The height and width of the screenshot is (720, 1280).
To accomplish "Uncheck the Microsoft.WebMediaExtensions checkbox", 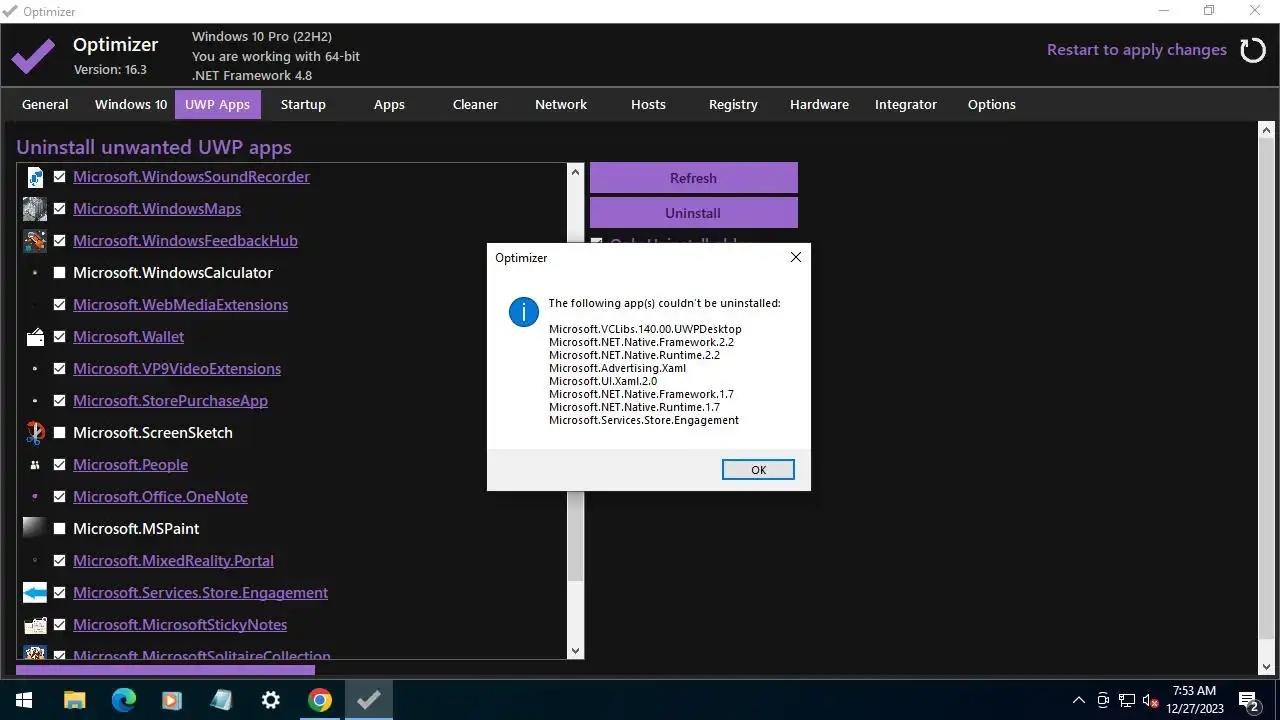I will pyautogui.click(x=60, y=305).
